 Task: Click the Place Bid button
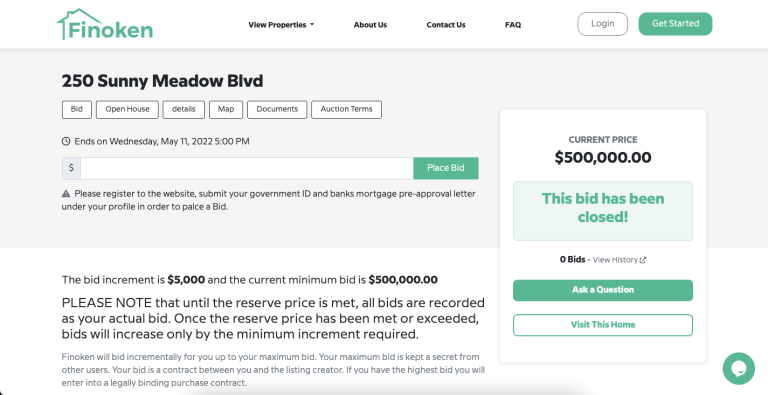[x=446, y=168]
